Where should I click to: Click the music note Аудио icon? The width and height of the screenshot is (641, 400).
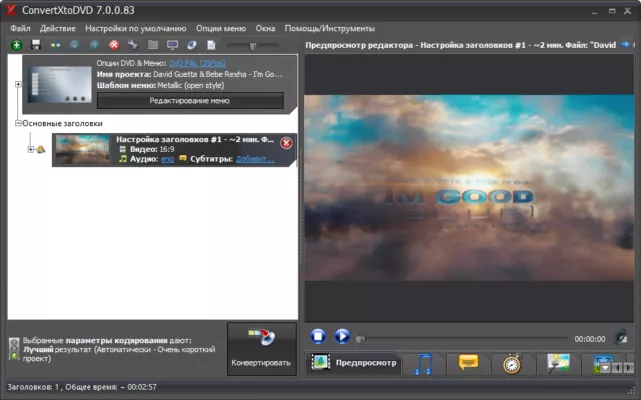tap(123, 159)
